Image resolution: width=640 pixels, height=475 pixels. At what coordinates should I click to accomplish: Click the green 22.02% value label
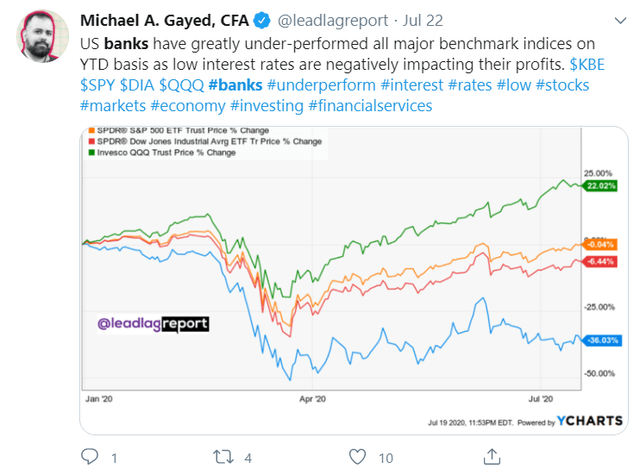[600, 186]
